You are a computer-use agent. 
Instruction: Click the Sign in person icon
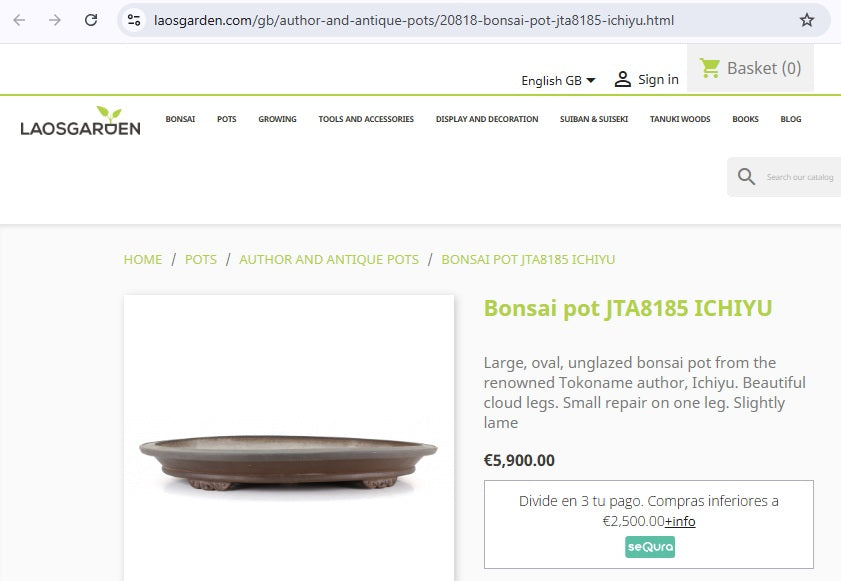point(623,79)
